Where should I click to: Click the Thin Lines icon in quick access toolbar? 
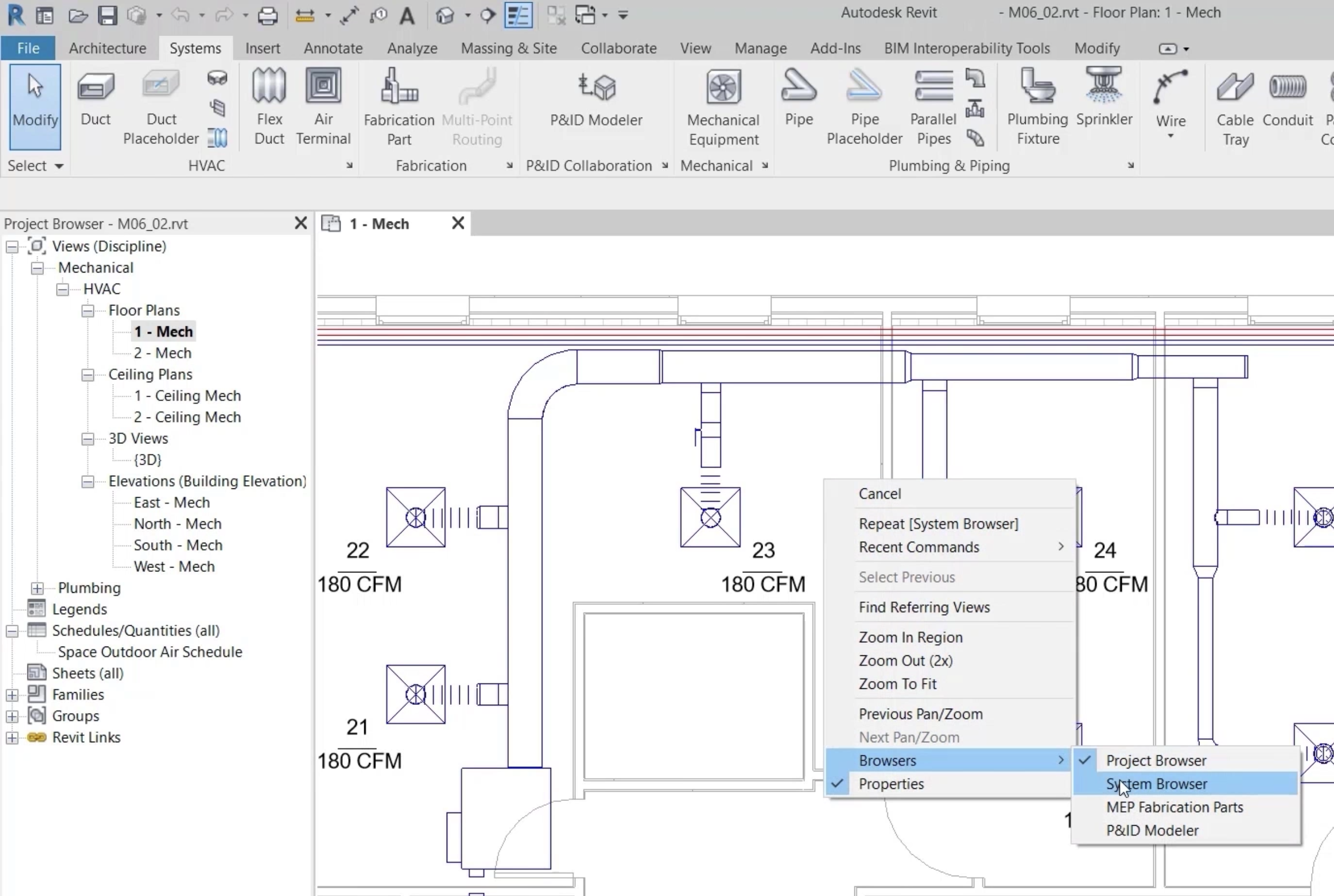coord(519,15)
